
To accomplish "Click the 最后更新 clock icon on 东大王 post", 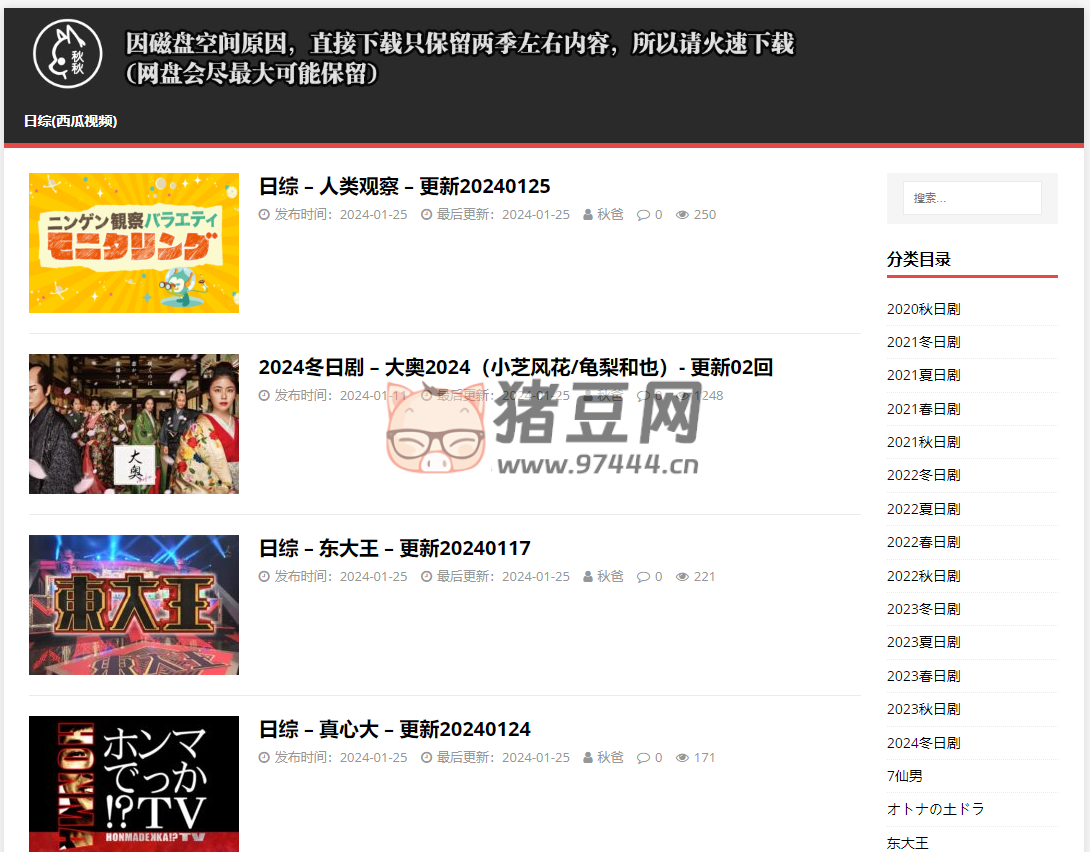I will point(427,576).
